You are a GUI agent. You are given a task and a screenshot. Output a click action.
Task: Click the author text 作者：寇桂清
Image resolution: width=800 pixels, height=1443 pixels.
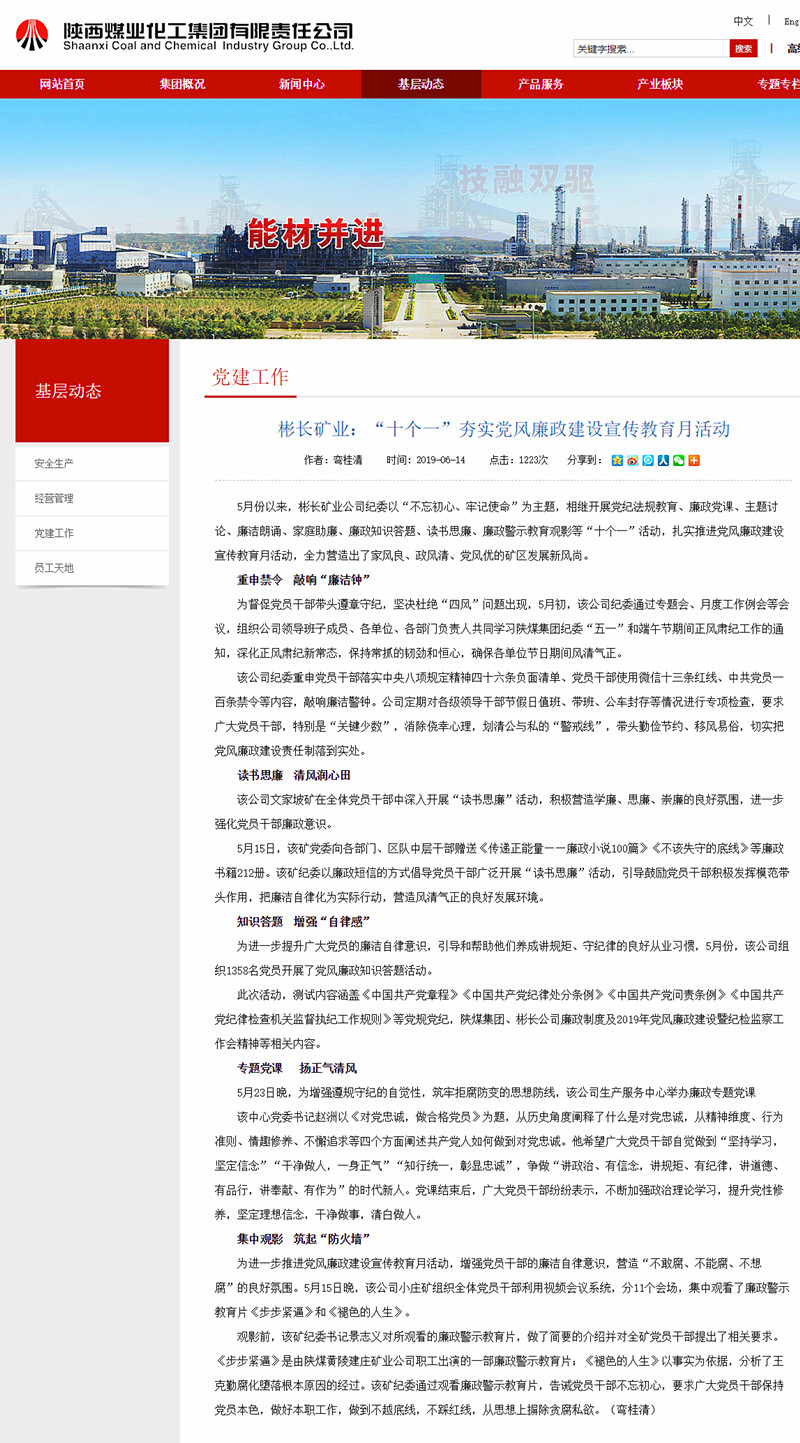coord(333,460)
